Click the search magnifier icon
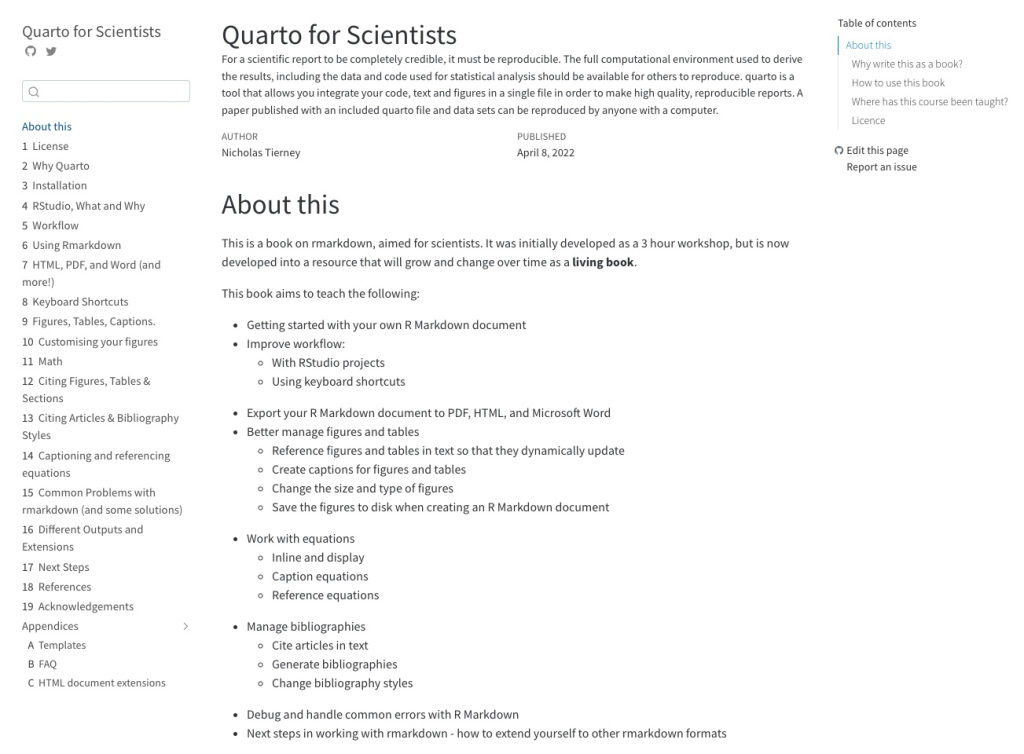 (34, 91)
